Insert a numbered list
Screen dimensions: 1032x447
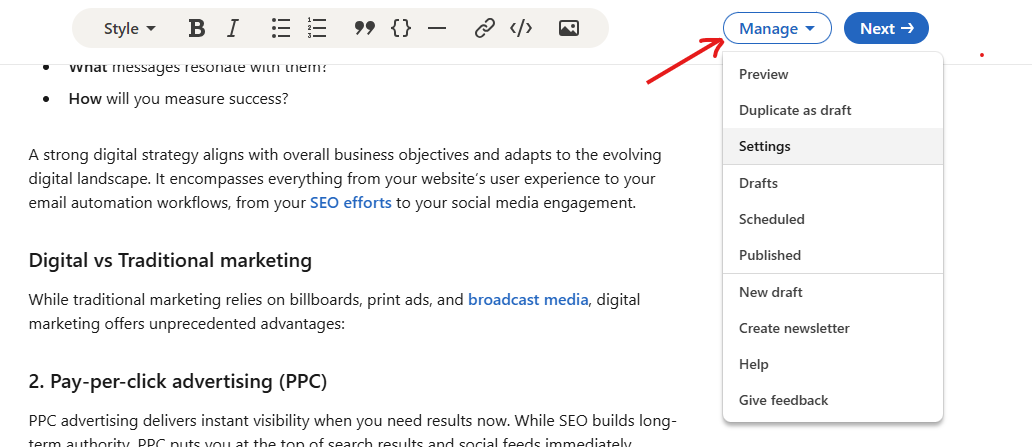click(x=317, y=28)
